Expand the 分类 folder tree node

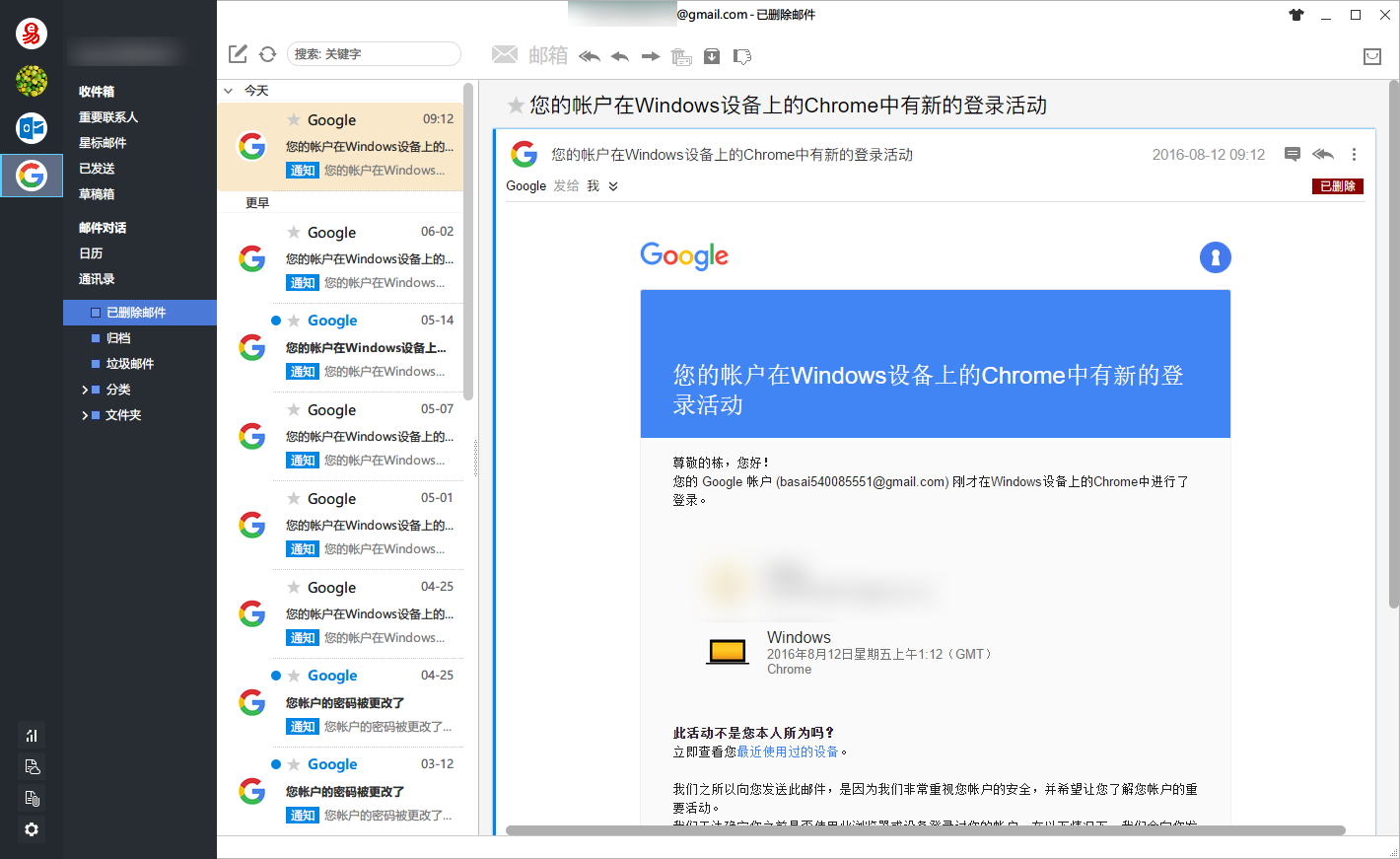click(x=85, y=390)
